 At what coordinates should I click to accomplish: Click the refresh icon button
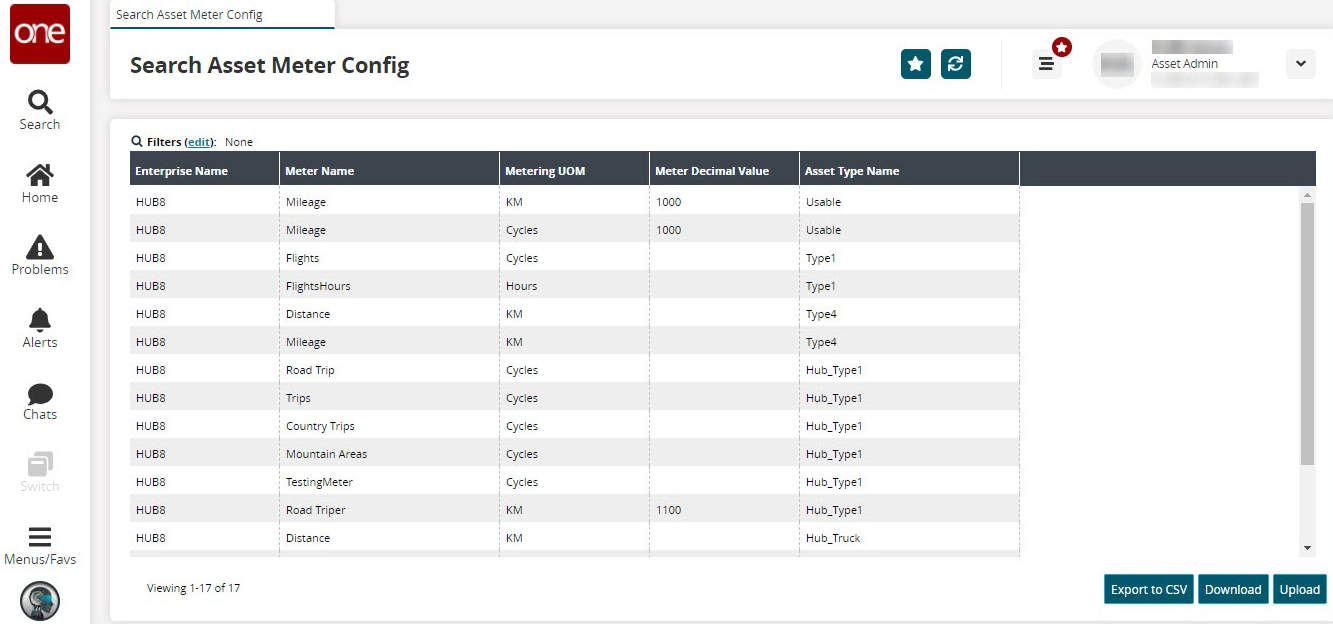coord(956,64)
